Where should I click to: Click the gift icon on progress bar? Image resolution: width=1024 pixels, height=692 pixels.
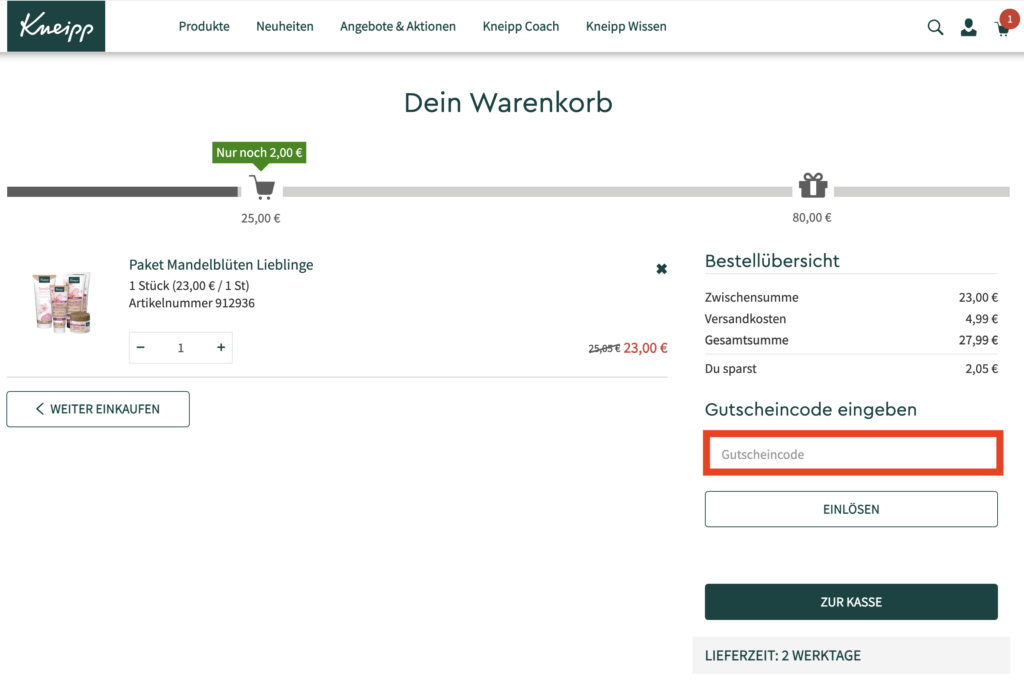813,185
